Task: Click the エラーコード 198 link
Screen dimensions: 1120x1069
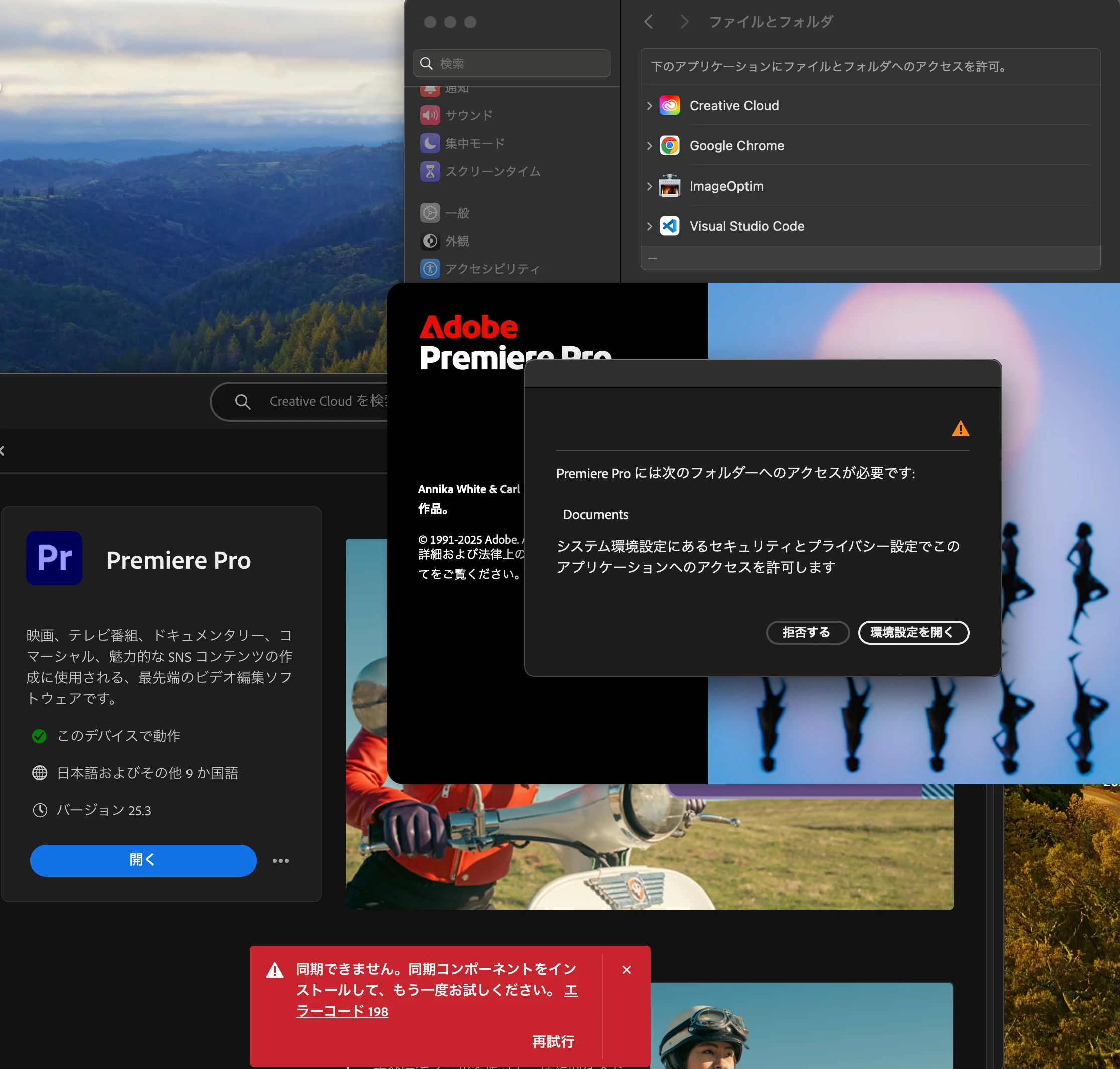Action: pyautogui.click(x=342, y=1012)
